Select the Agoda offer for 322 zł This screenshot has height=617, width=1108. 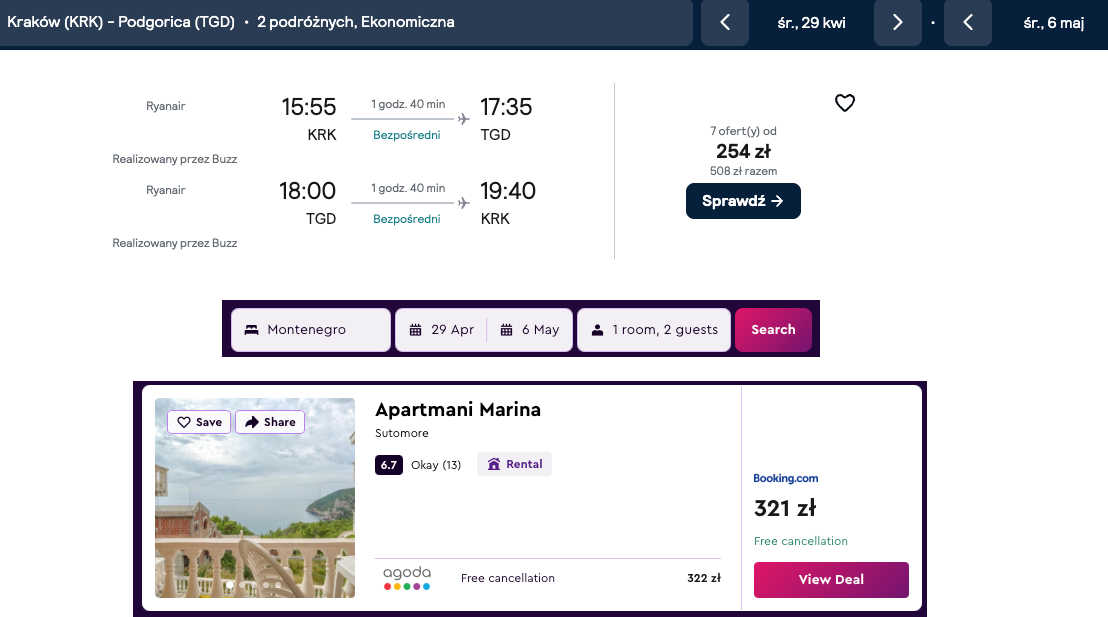point(547,578)
